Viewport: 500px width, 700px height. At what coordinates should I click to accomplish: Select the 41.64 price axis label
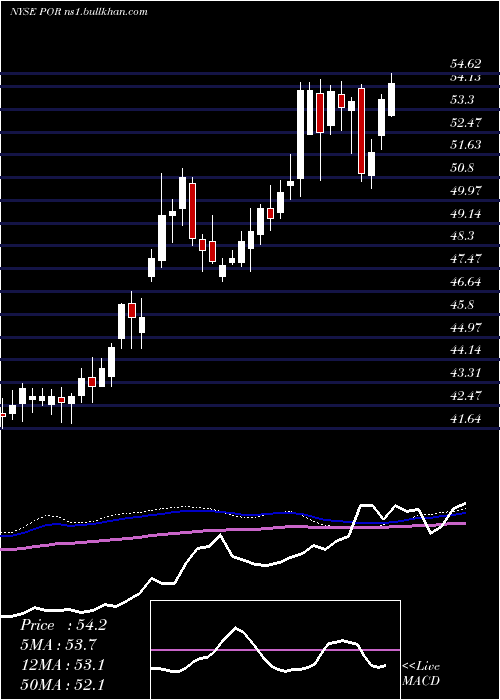[x=466, y=418]
